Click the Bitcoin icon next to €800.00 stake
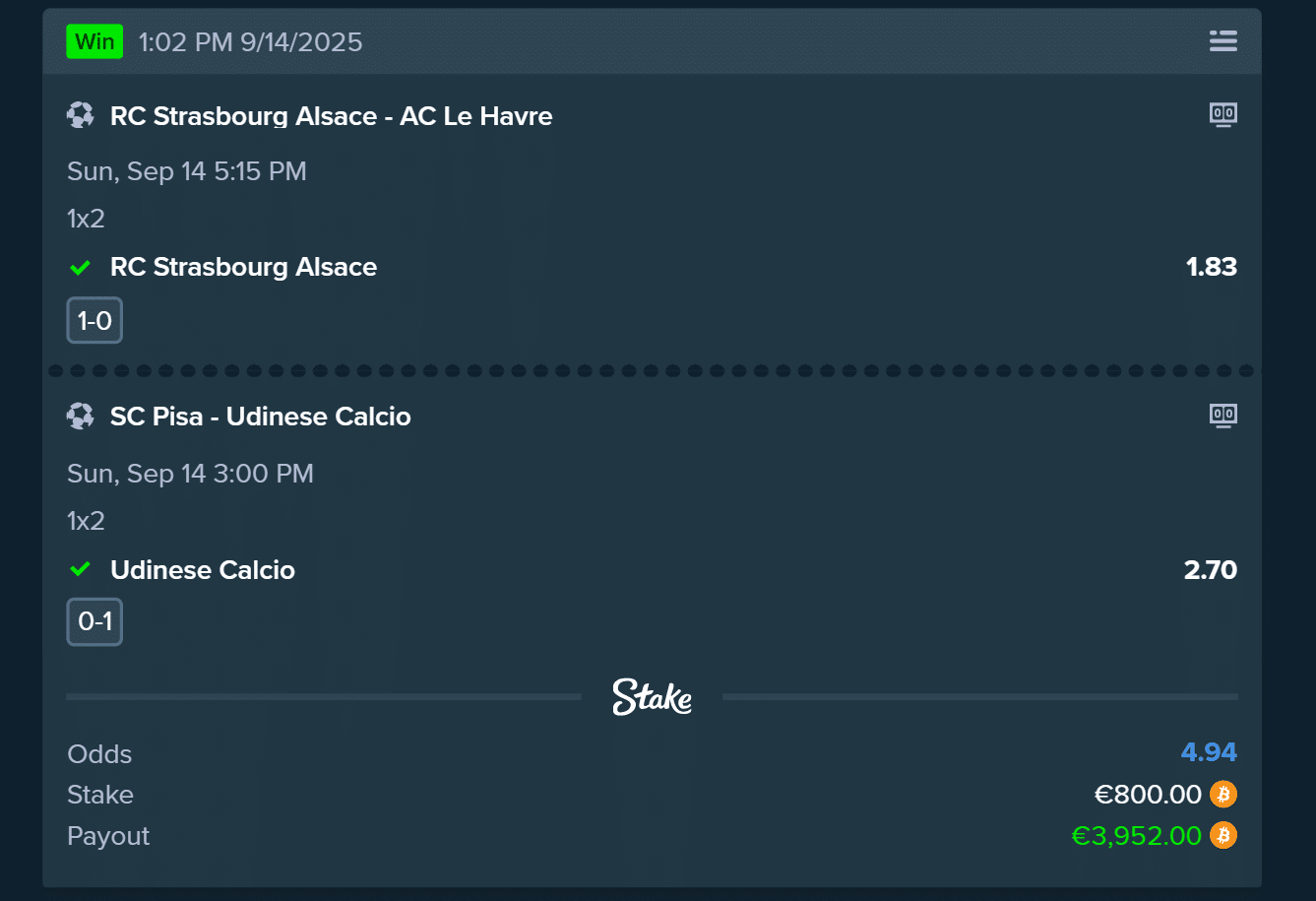The width and height of the screenshot is (1316, 901). click(x=1223, y=794)
